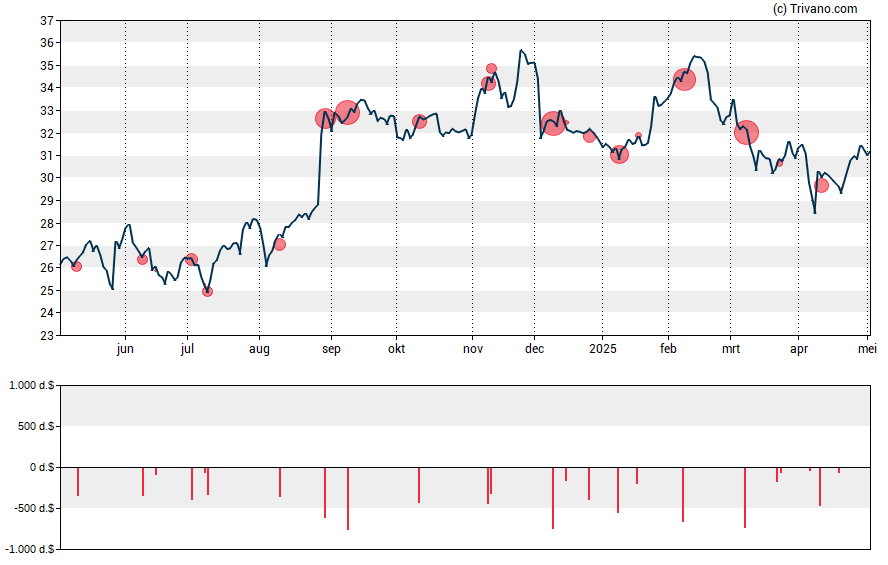Click the longest red volume bar in mid-September
This screenshot has width=888, height=565.
tap(348, 498)
